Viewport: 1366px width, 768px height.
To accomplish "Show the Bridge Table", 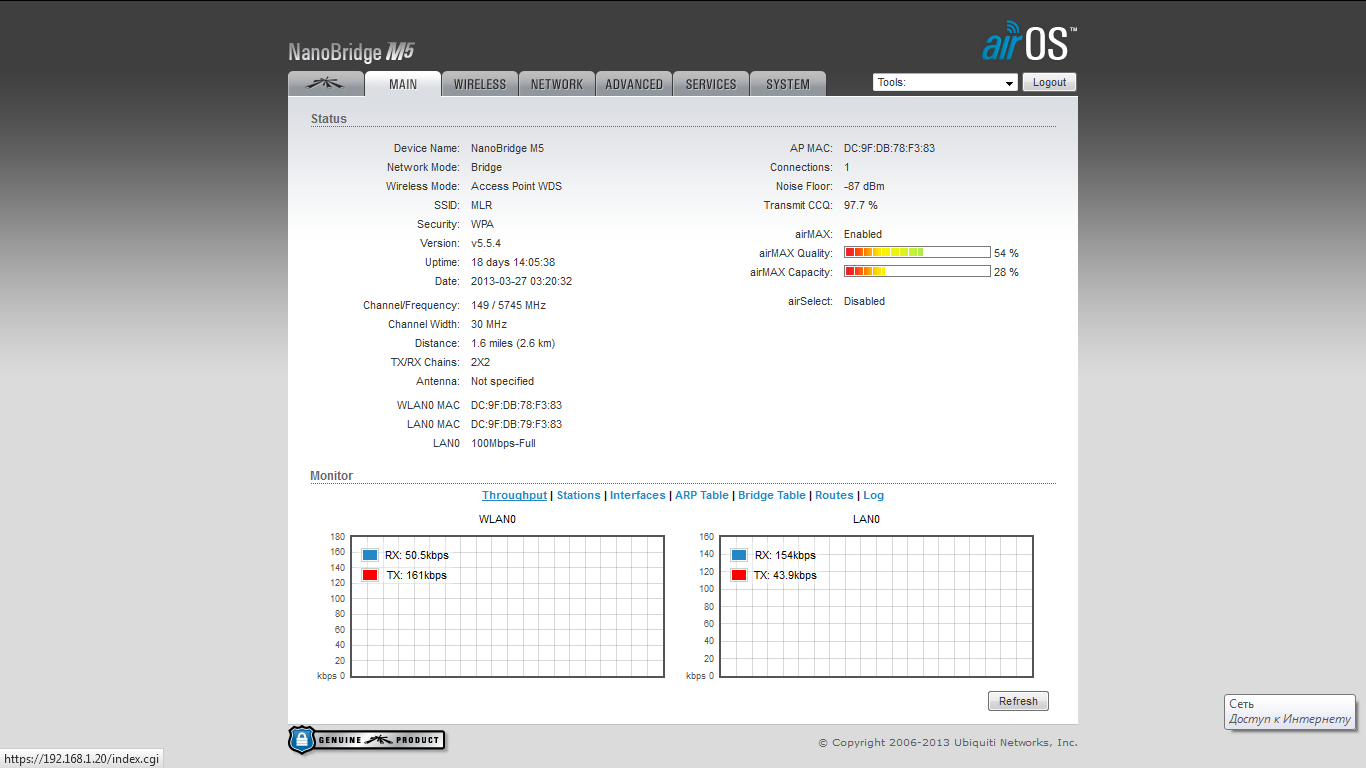I will [x=772, y=495].
